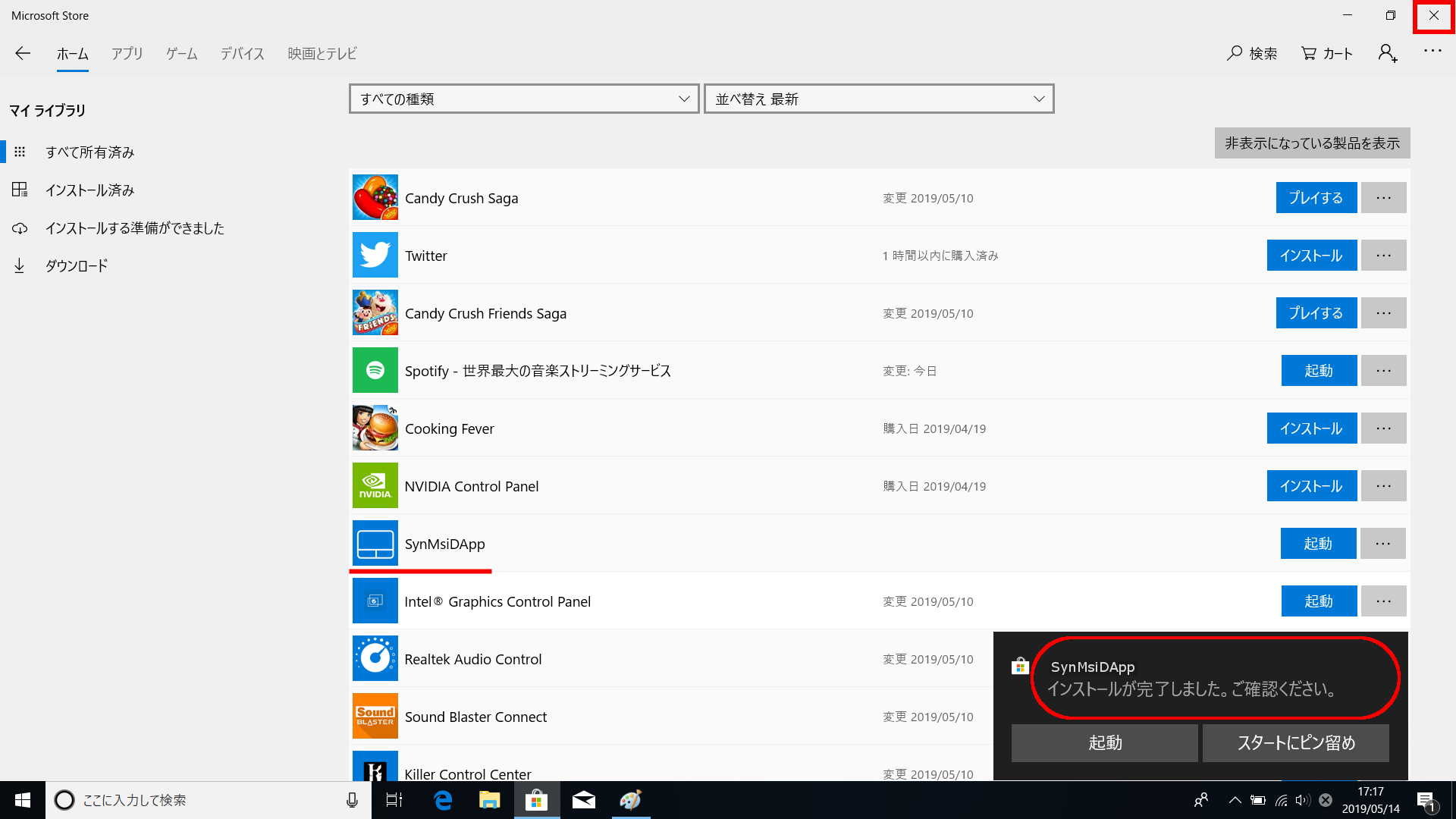Click the Killer Control Center app thumbnail
The image size is (1456, 819).
pos(375,766)
